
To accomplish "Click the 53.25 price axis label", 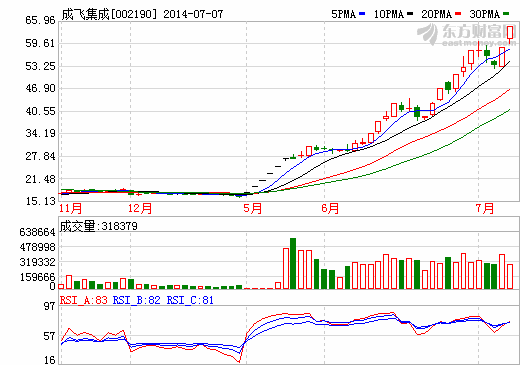I will tap(40, 66).
